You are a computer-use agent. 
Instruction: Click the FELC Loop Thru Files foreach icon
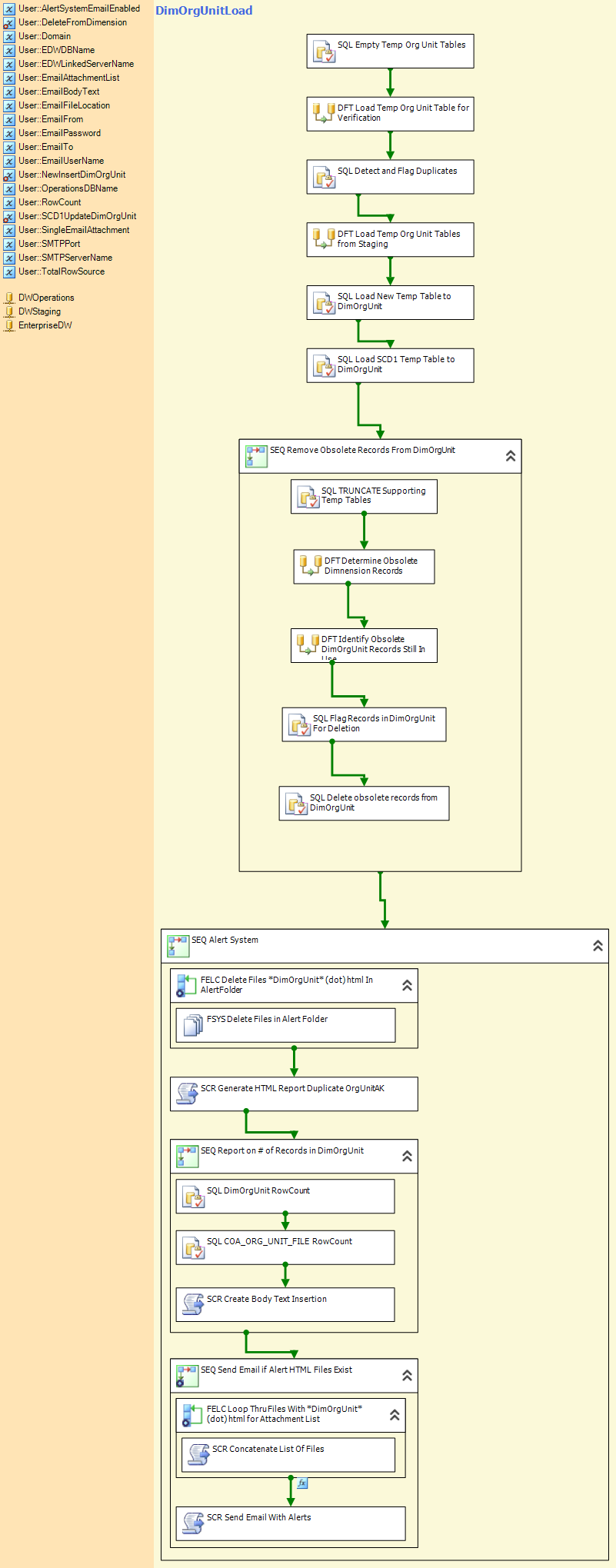coord(192,1415)
